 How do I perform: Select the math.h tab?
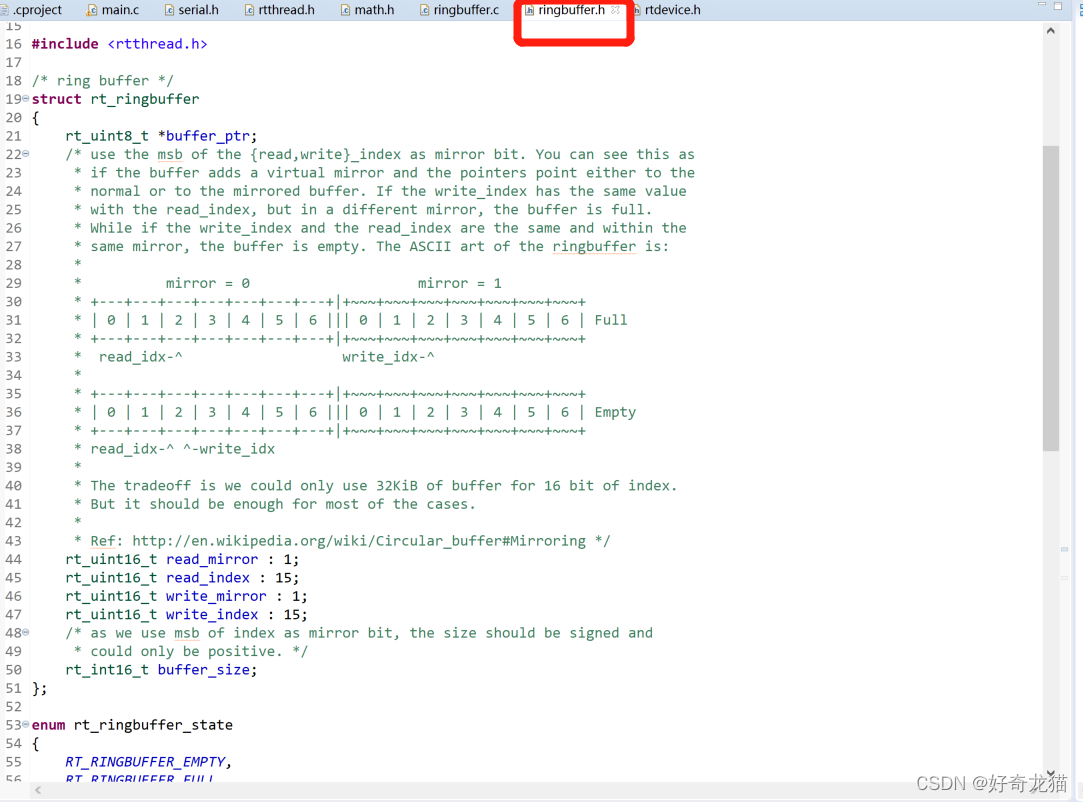pyautogui.click(x=367, y=10)
